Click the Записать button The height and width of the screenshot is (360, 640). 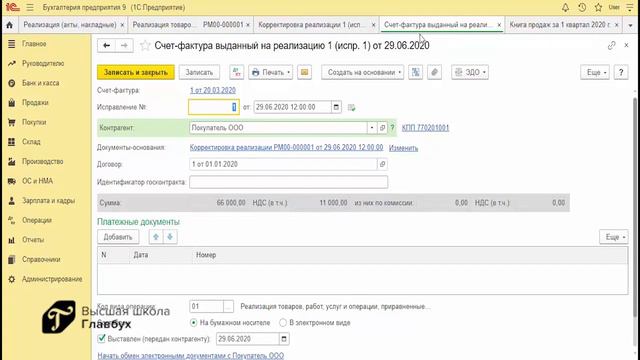[199, 72]
